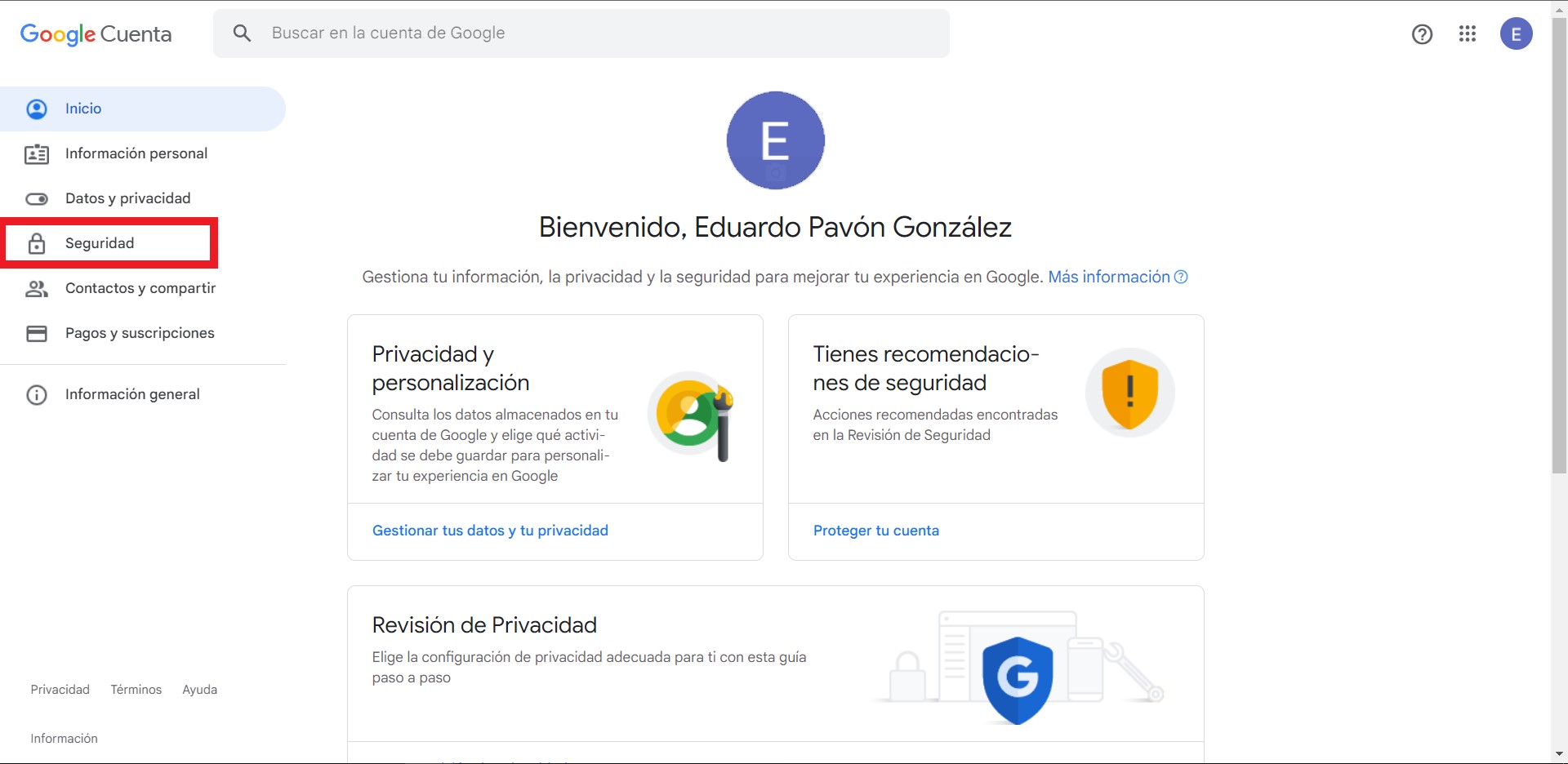Viewport: 1568px width, 764px height.
Task: Click the Contactos y compartir people icon
Action: click(37, 288)
